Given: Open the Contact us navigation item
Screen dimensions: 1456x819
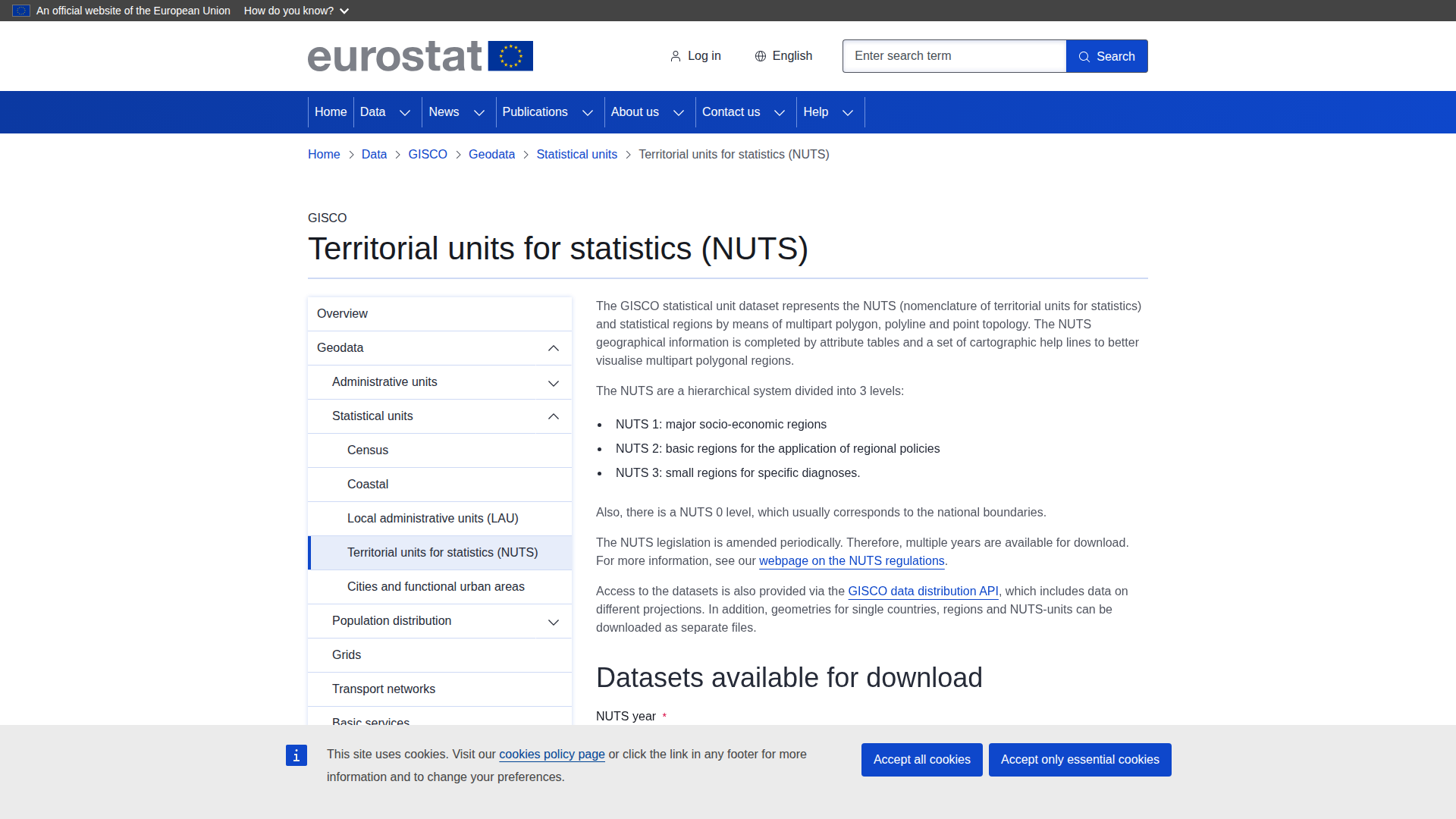Looking at the screenshot, I should point(731,112).
